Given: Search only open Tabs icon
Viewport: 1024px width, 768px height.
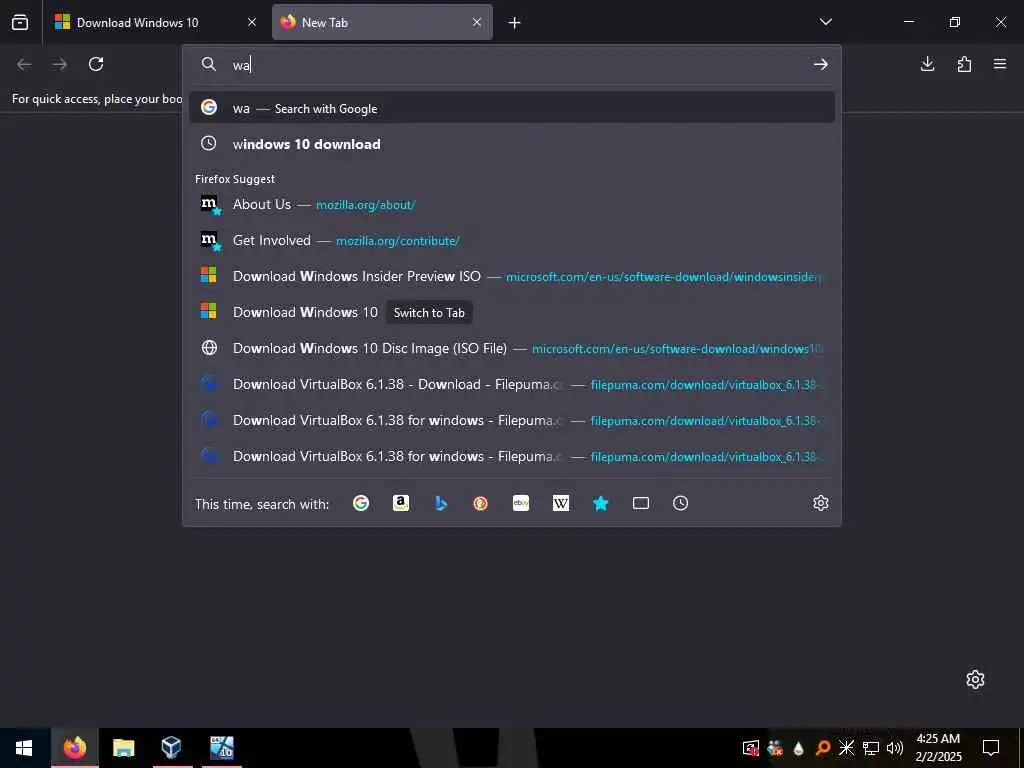Looking at the screenshot, I should (641, 503).
